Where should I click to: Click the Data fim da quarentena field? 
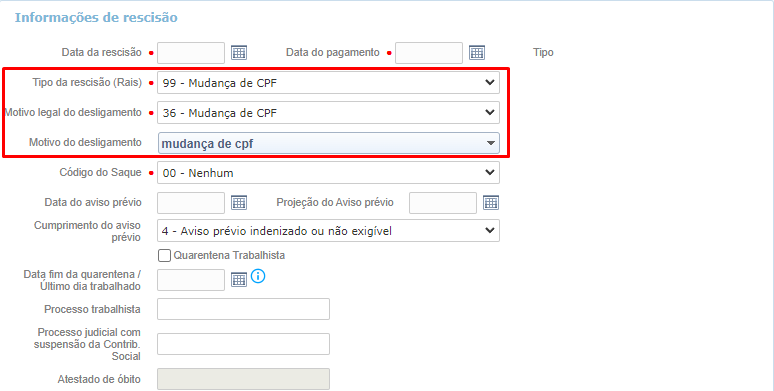(x=191, y=280)
